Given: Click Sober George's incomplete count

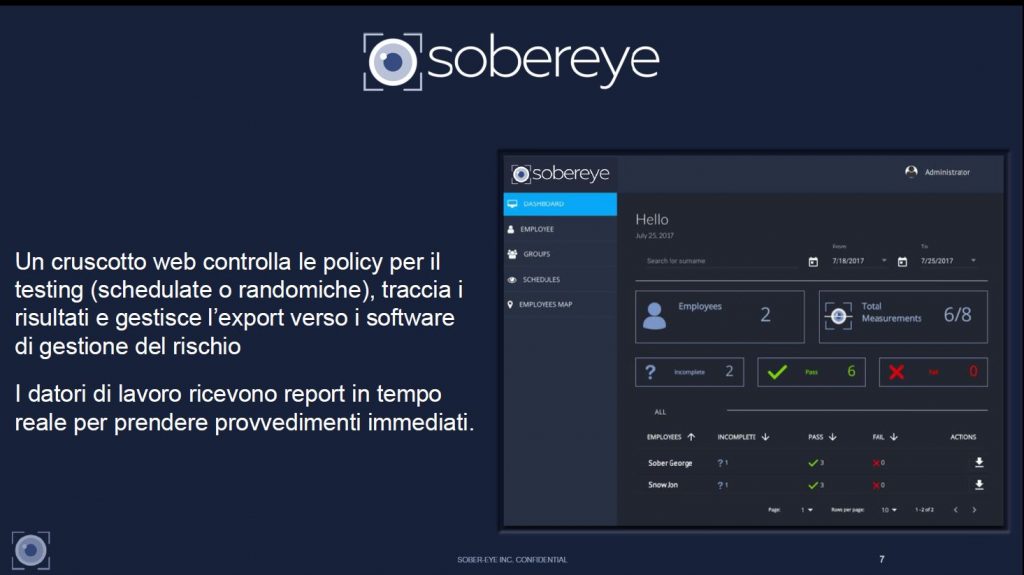Looking at the screenshot, I should (x=722, y=463).
